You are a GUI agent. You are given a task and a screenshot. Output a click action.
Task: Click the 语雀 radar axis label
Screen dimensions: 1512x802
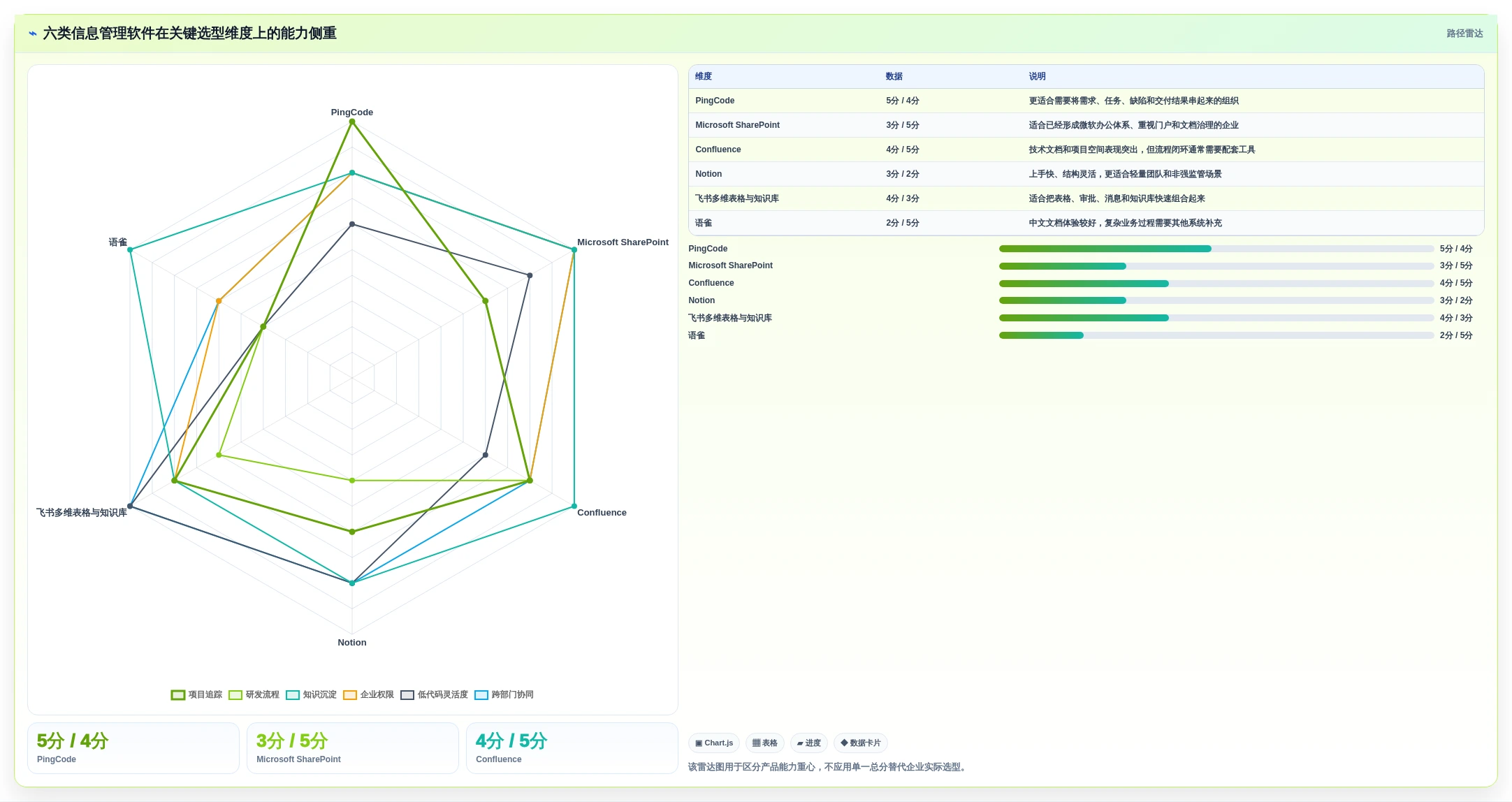118,242
